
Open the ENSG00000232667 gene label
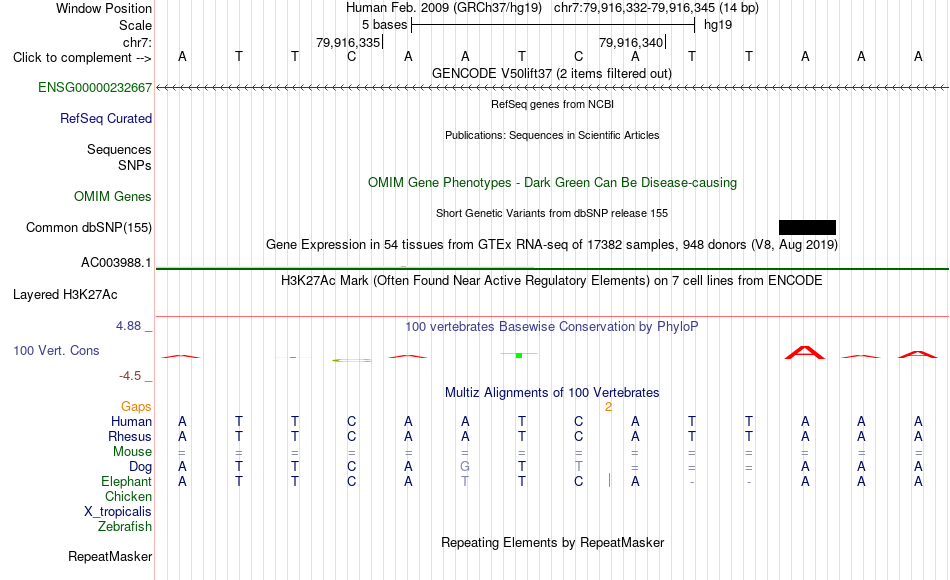[x=95, y=87]
